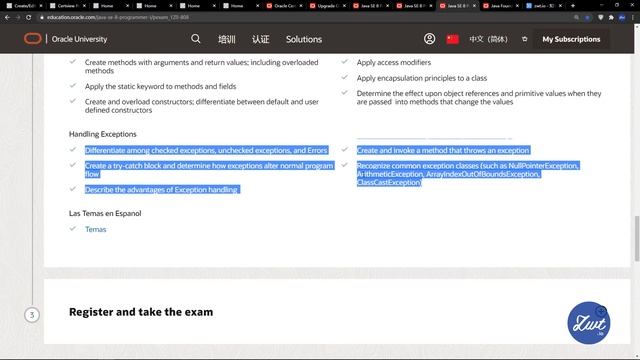Screen dimensions: 640x360
Task: Close the Upgrade tab
Action: (344, 6)
